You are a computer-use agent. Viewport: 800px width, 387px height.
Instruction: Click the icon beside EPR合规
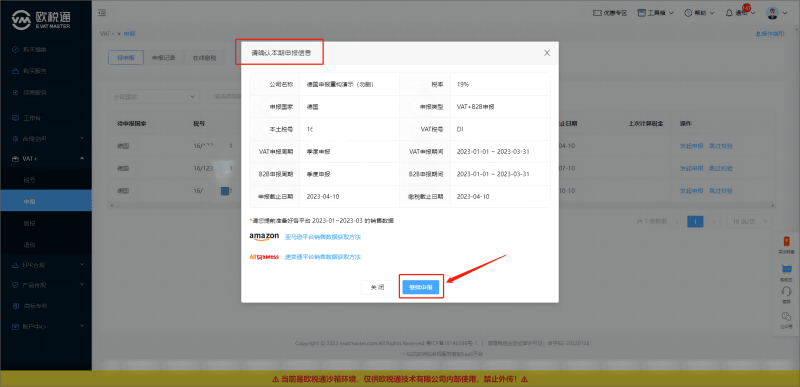pyautogui.click(x=15, y=265)
